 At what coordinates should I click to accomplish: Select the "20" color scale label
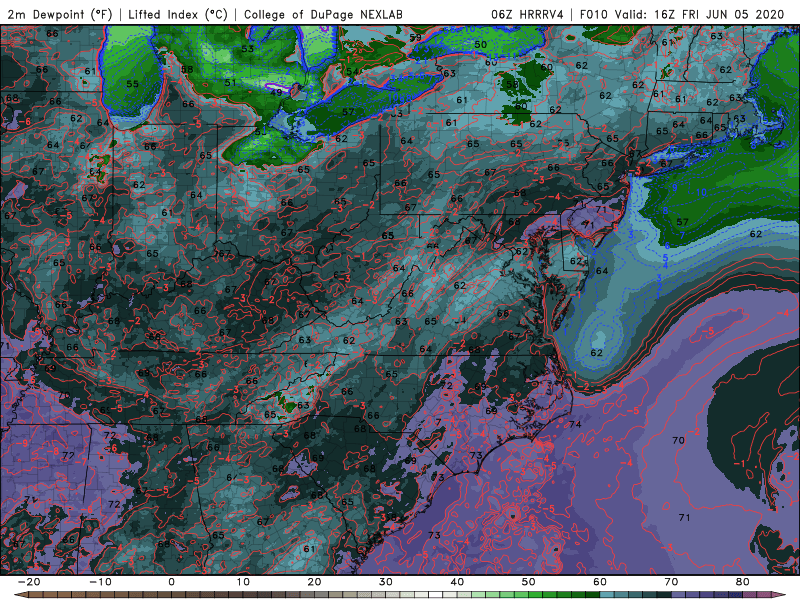tap(314, 582)
